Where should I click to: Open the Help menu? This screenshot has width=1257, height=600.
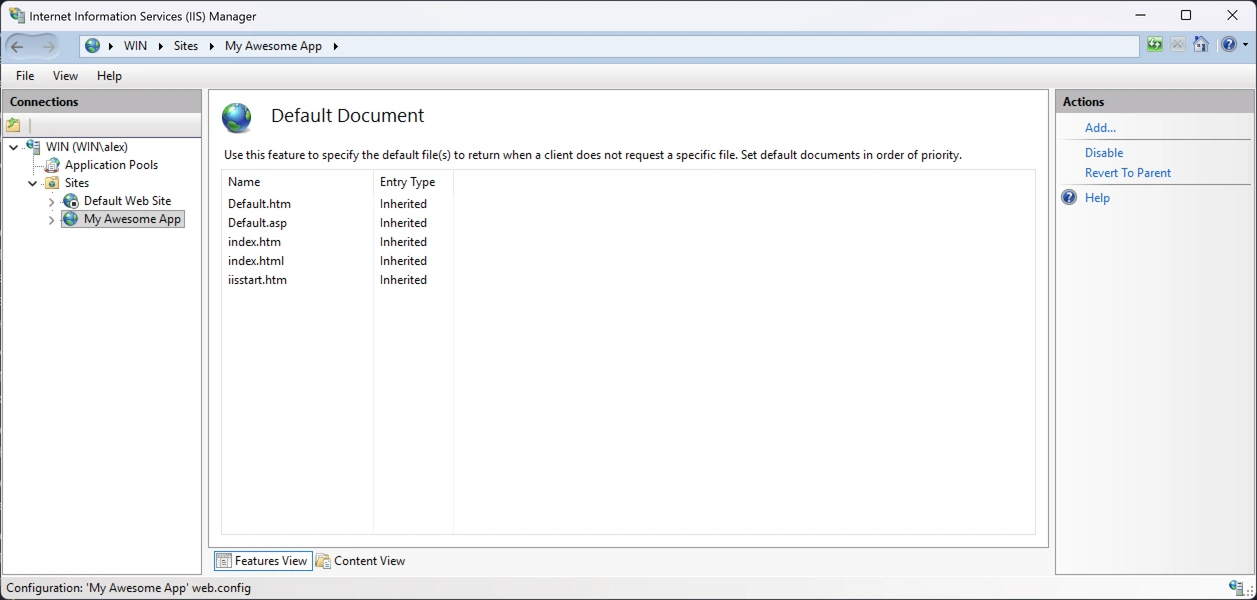[x=109, y=76]
